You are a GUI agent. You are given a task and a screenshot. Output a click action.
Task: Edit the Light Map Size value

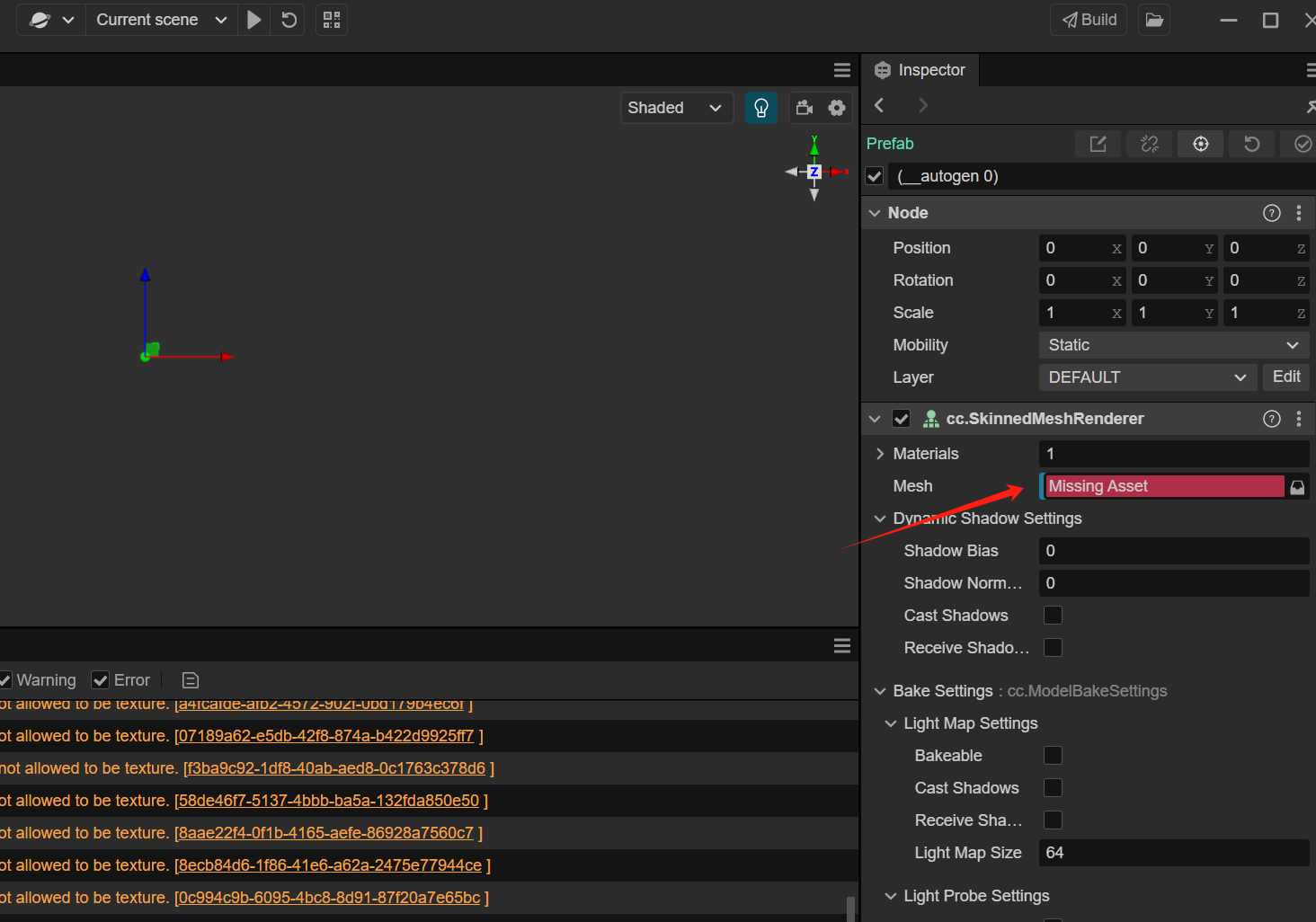point(1174,853)
